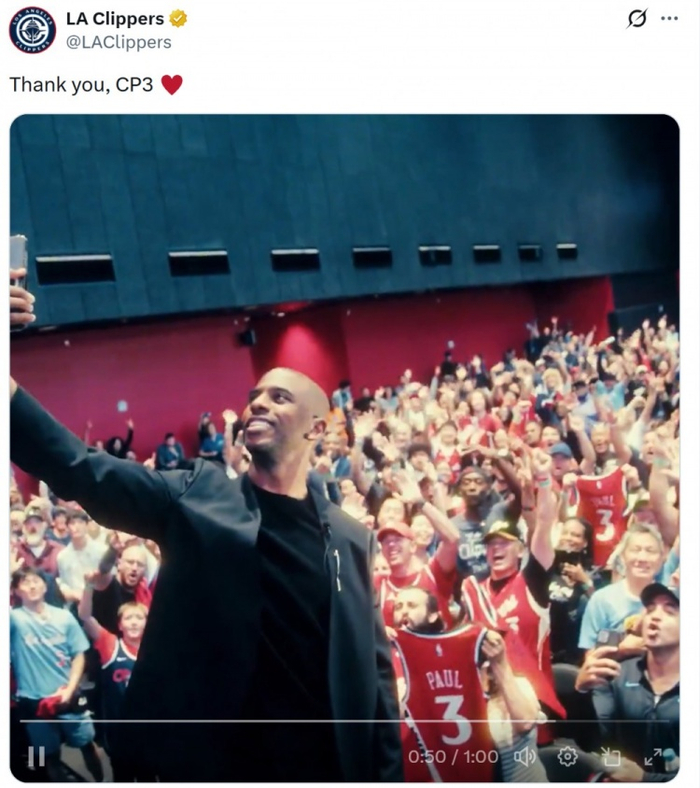
Task: Enter fullscreen video mode
Action: (653, 756)
